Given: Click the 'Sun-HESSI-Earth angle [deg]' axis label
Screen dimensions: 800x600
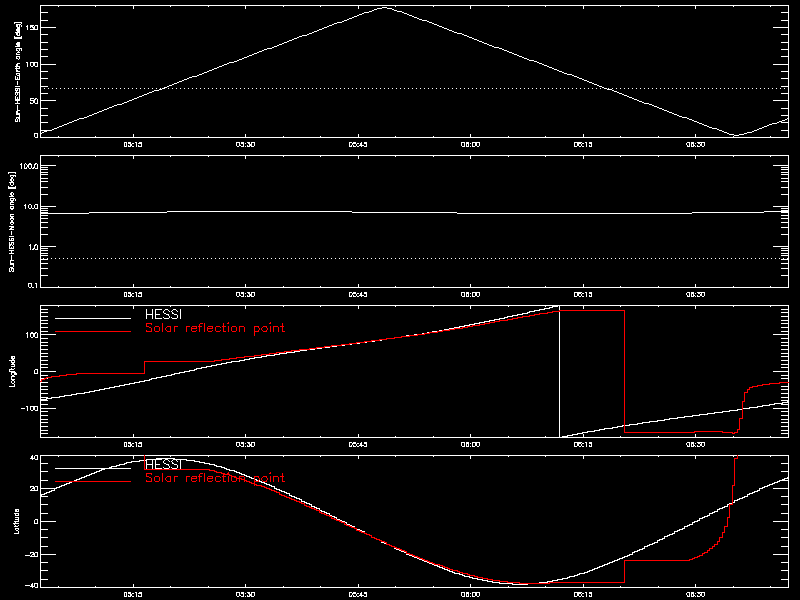Looking at the screenshot, I should point(18,71).
